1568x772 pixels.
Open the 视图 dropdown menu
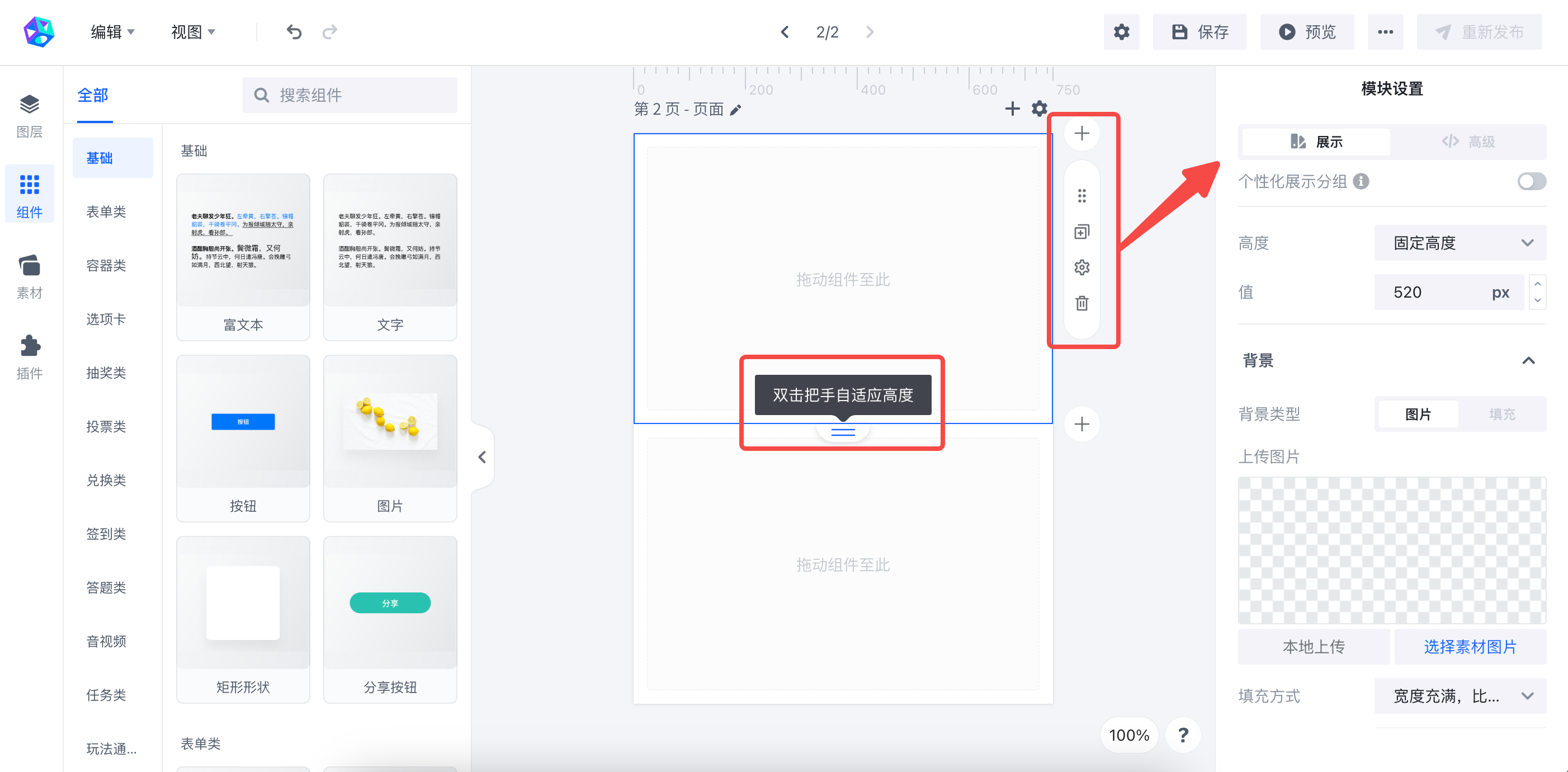pos(193,32)
